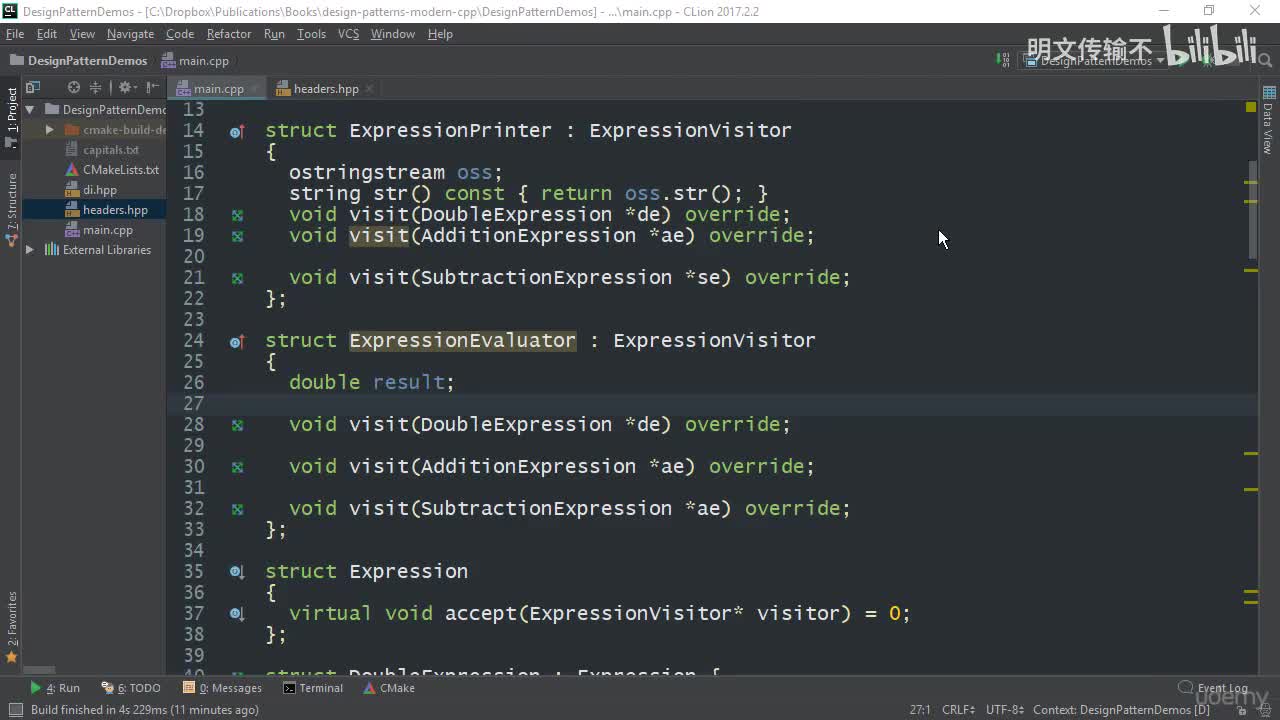This screenshot has height=720, width=1280.
Task: Change UTF-8 file encoding setting
Action: [x=1004, y=710]
